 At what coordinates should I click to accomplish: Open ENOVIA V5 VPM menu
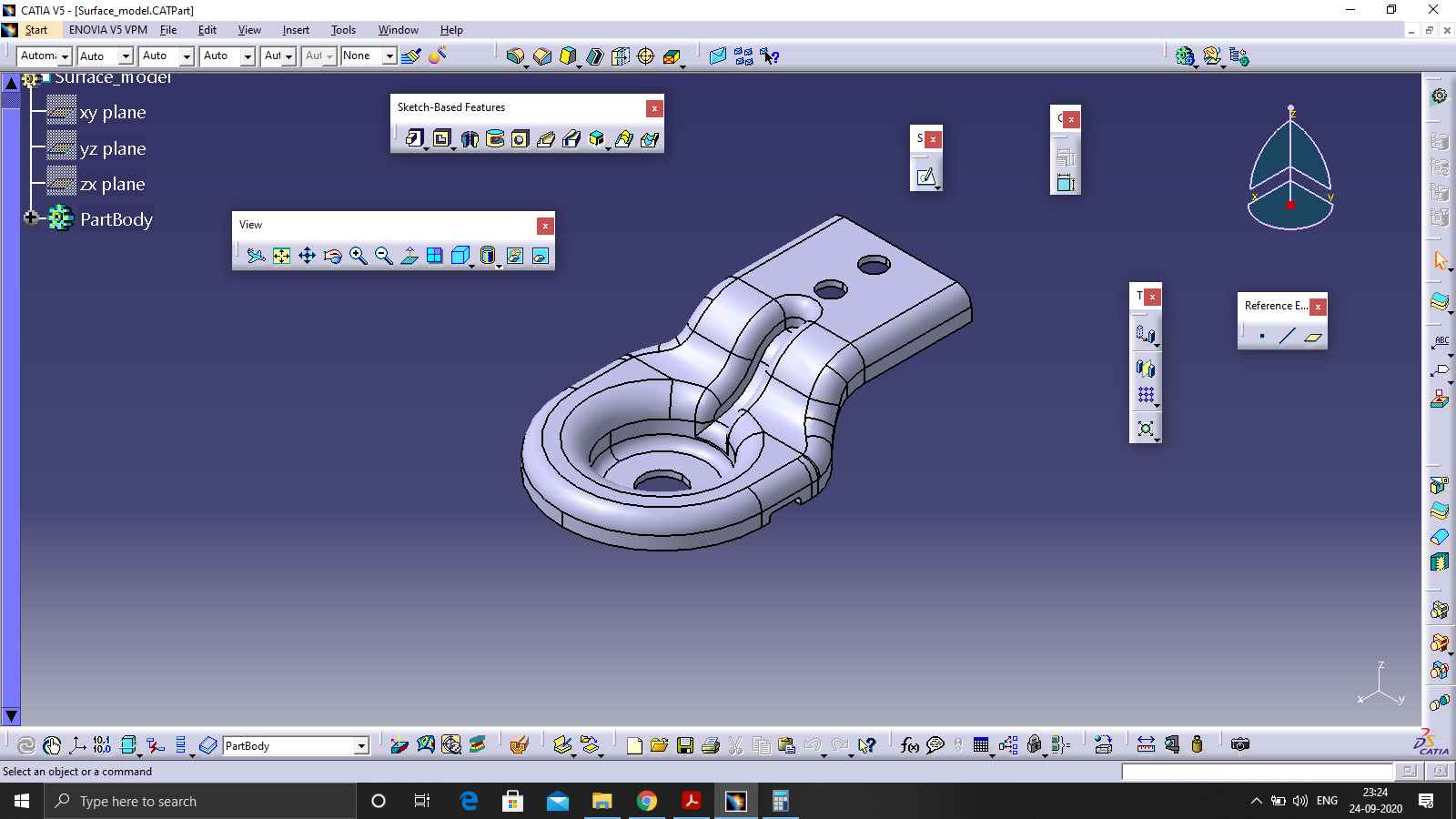click(x=107, y=30)
